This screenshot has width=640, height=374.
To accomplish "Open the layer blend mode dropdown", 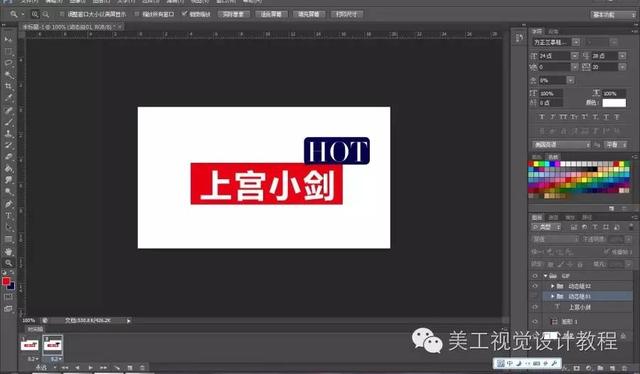I will [555, 239].
